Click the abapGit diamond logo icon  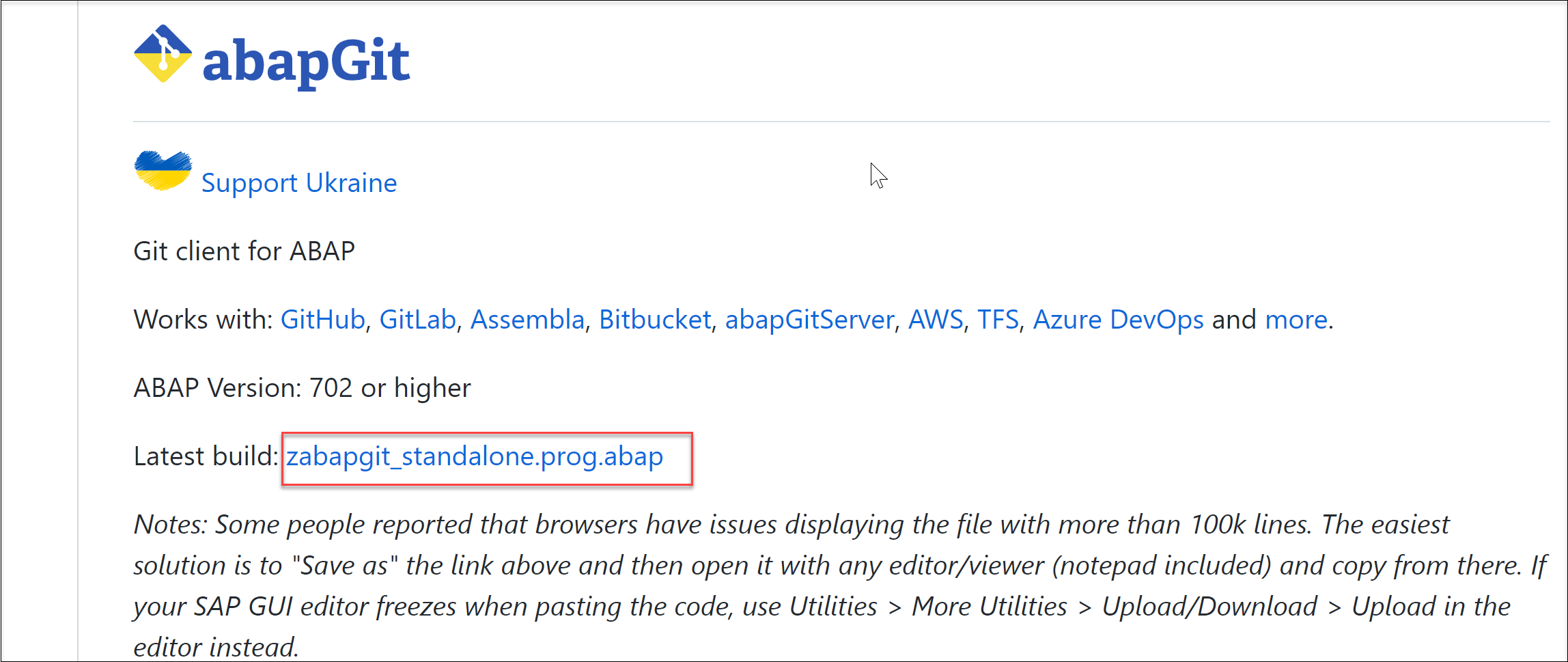(163, 54)
